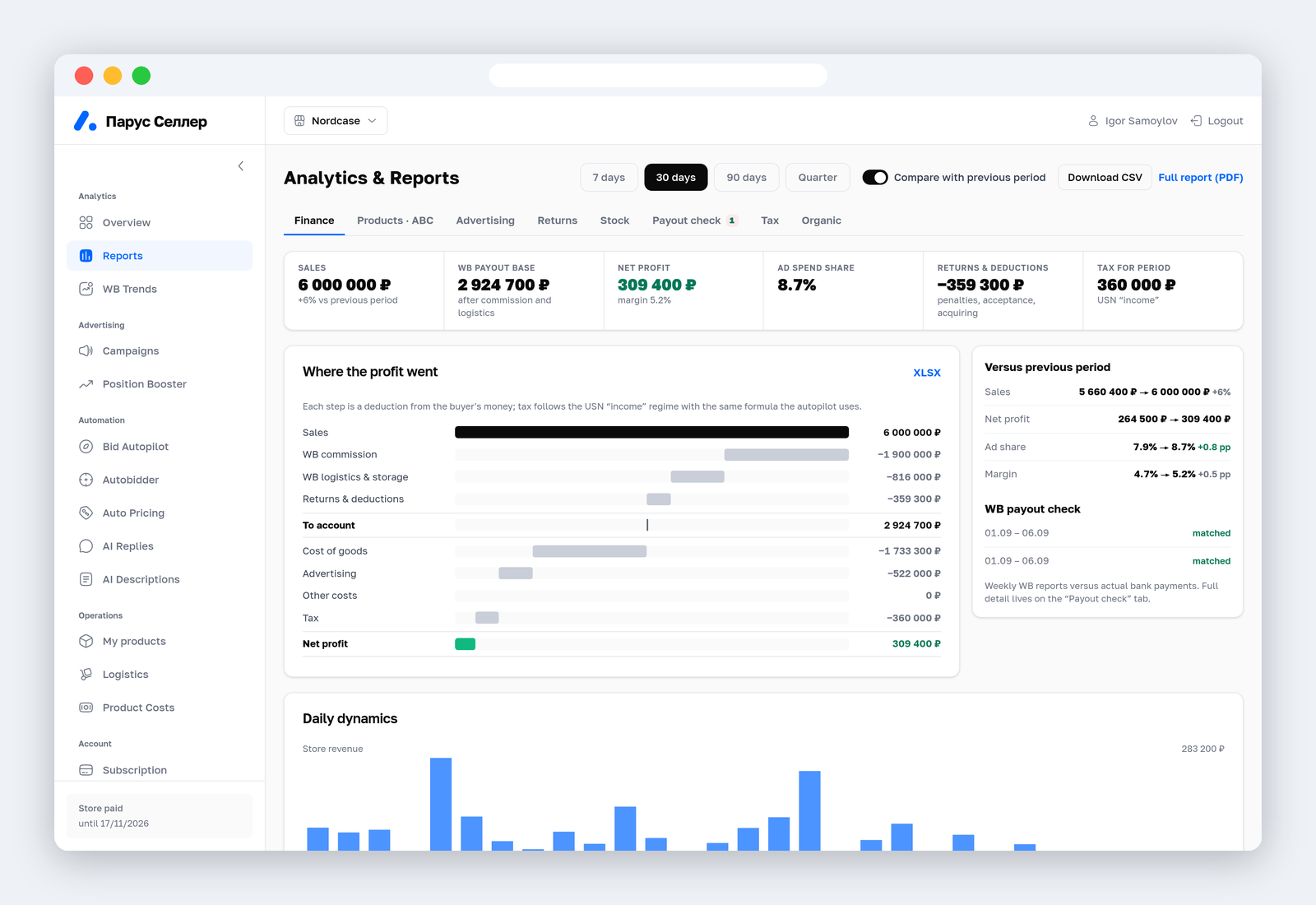Open the Payout check tab
1316x905 pixels.
pos(695,220)
